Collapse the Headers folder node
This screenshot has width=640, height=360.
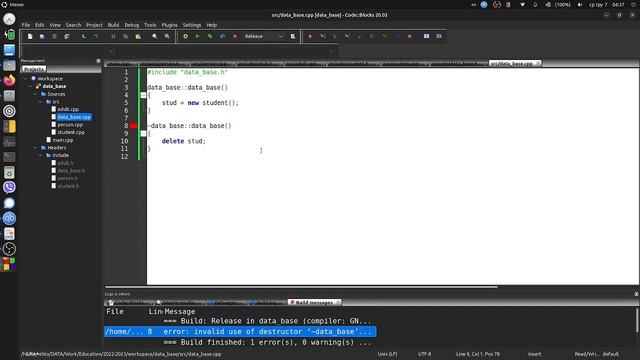36,148
